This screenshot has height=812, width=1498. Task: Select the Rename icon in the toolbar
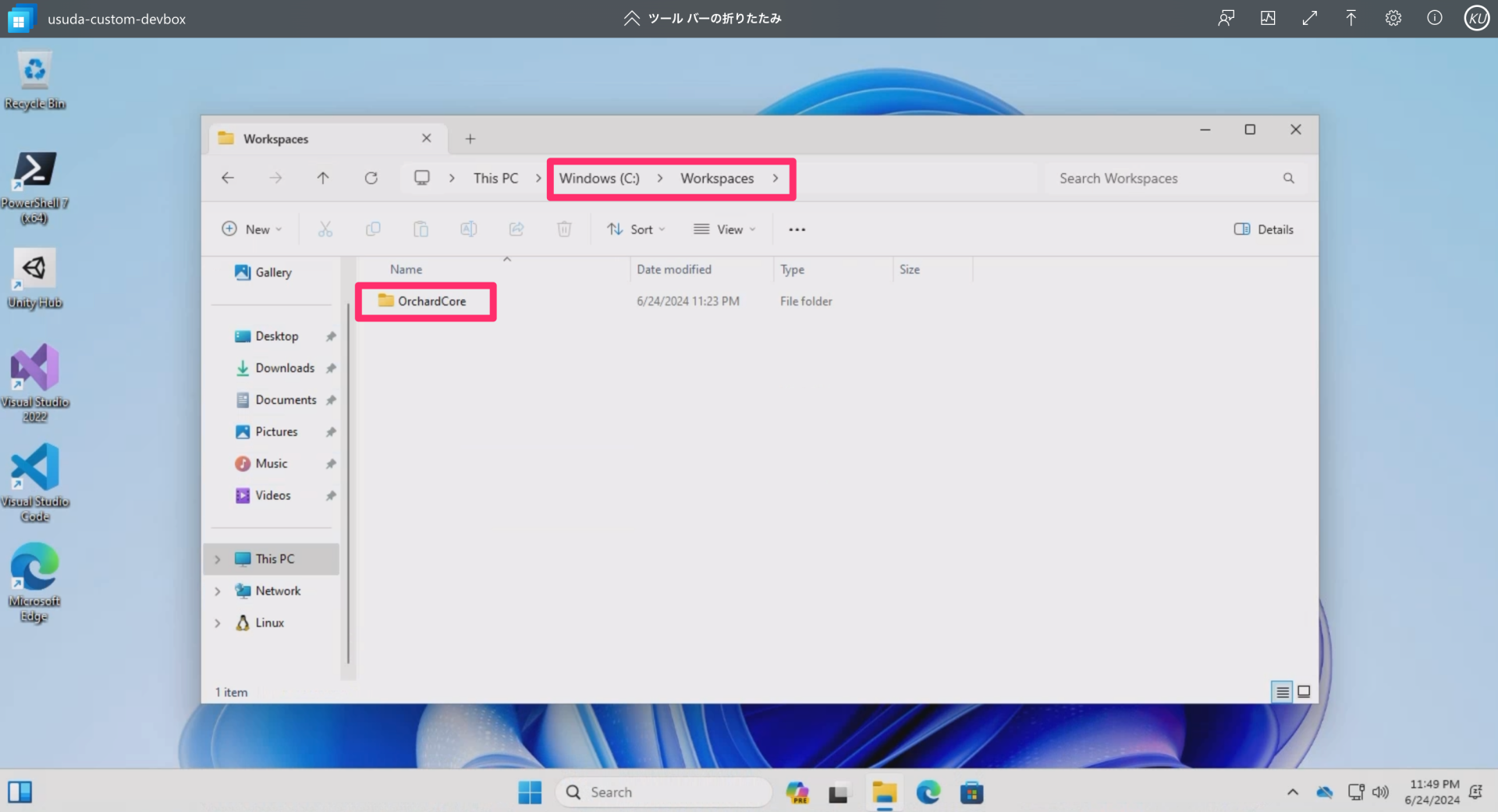(x=468, y=229)
